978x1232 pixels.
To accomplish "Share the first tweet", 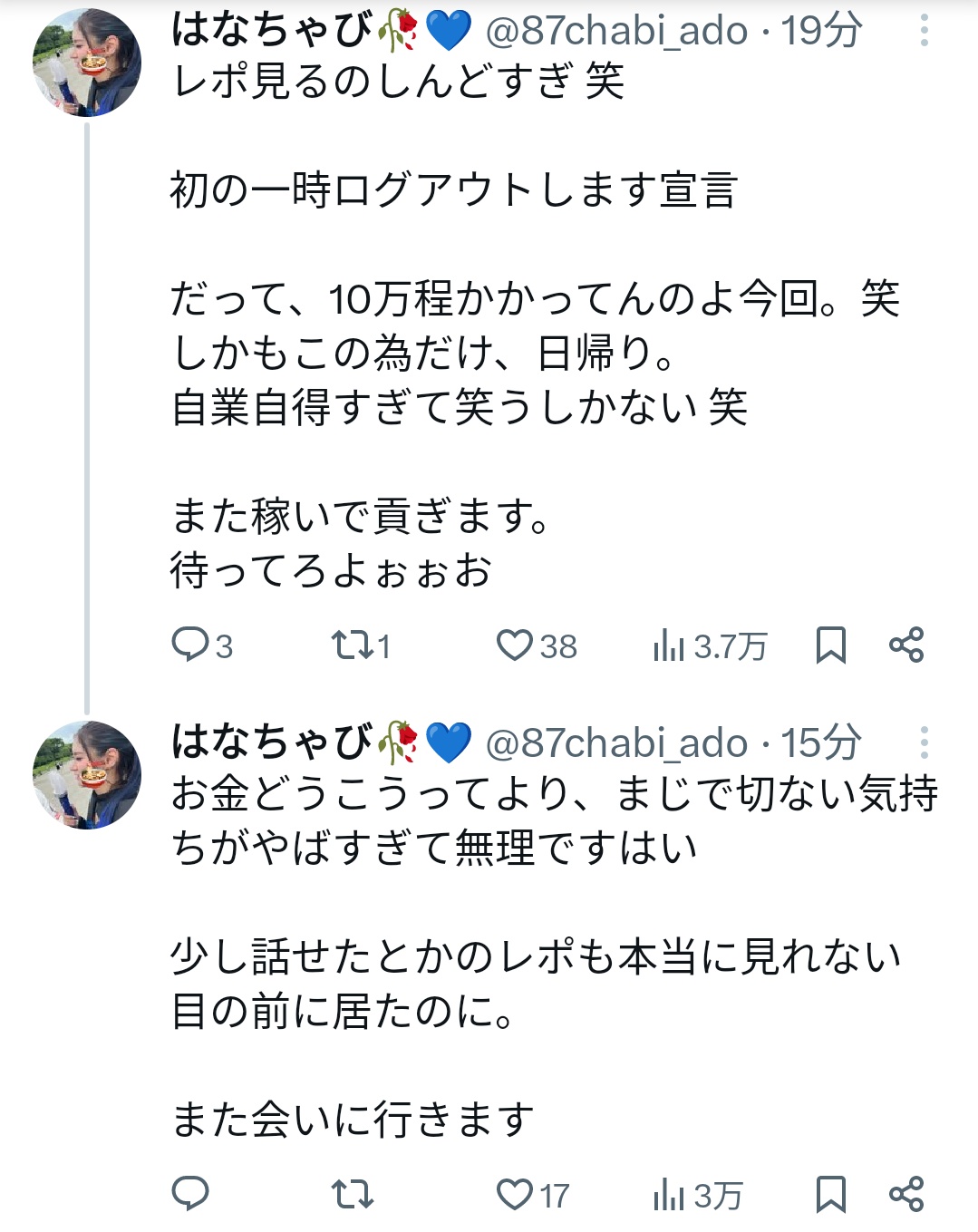I will click(906, 645).
